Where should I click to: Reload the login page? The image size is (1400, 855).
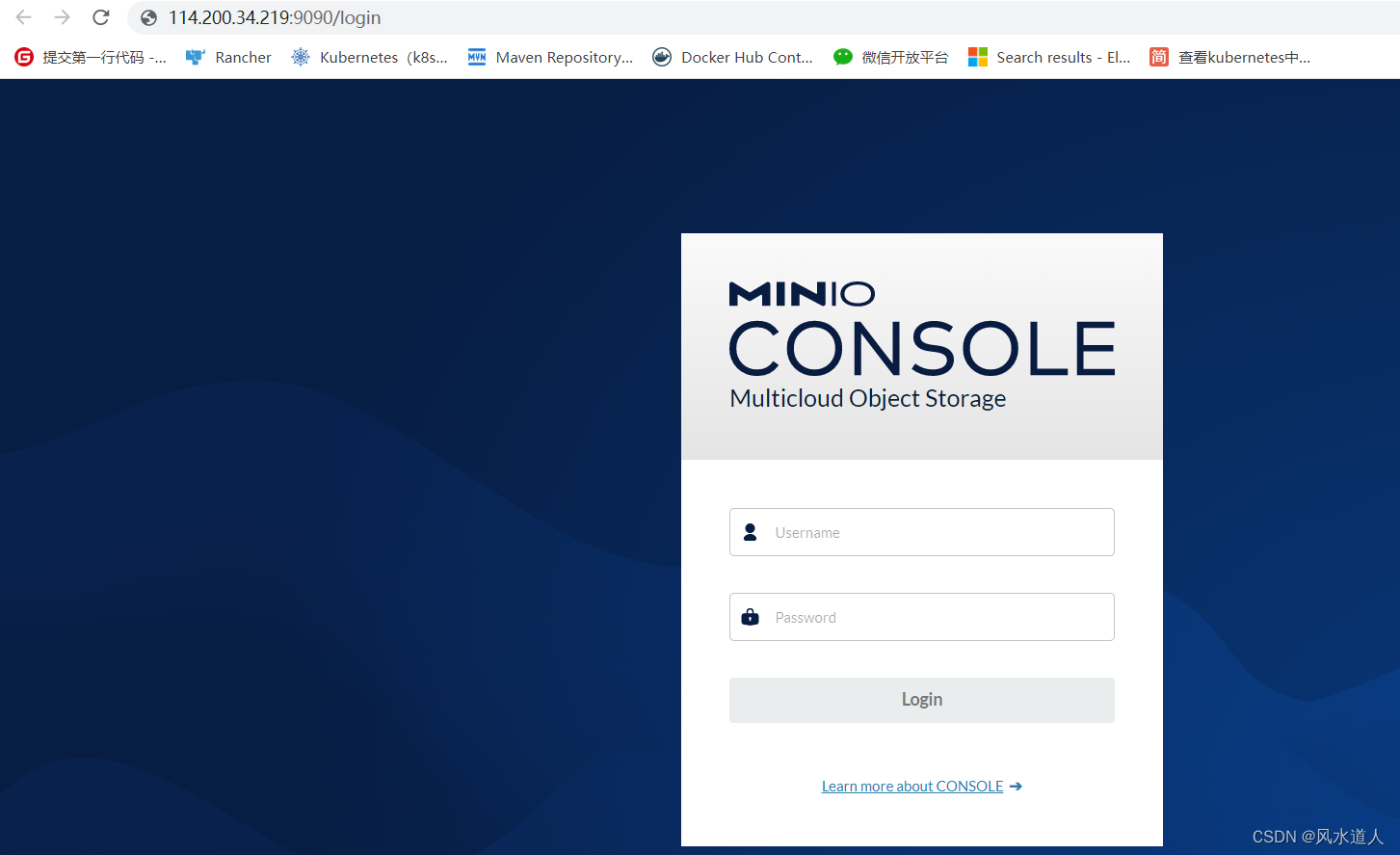click(x=100, y=16)
